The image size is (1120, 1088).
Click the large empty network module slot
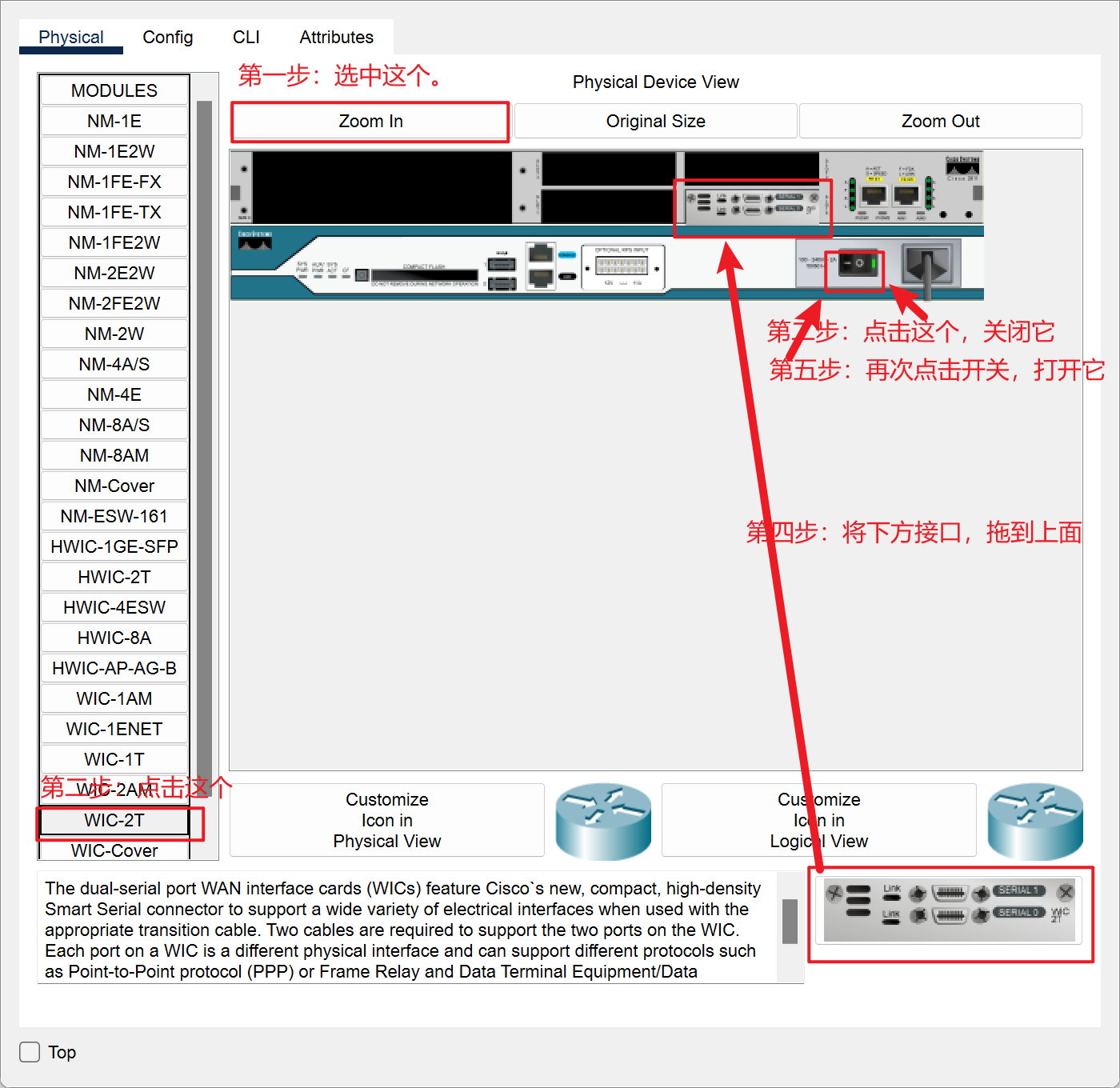pos(382,187)
